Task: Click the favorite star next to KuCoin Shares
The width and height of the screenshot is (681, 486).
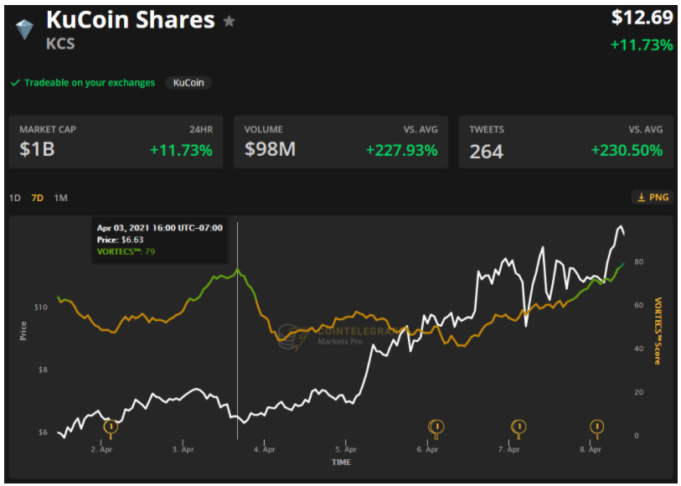Action: [x=229, y=21]
